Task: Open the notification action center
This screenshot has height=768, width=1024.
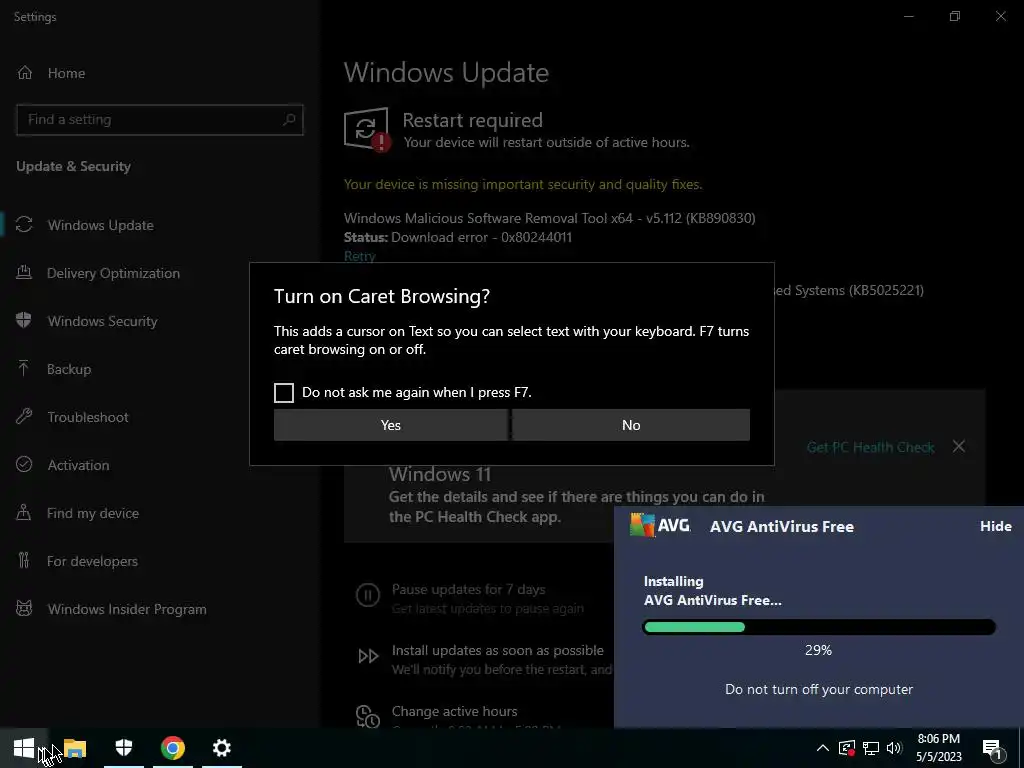Action: (992, 748)
